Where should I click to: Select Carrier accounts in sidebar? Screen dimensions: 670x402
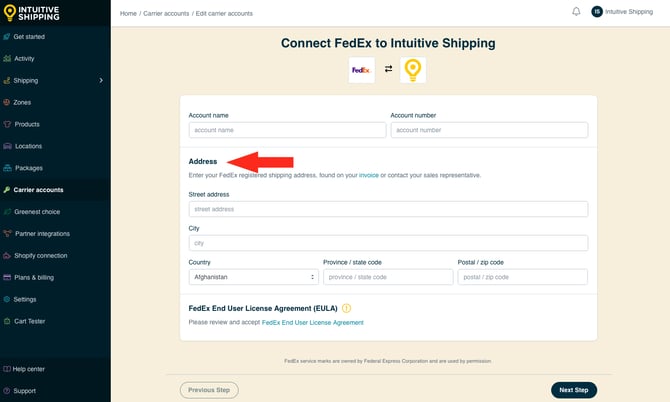[x=55, y=190]
